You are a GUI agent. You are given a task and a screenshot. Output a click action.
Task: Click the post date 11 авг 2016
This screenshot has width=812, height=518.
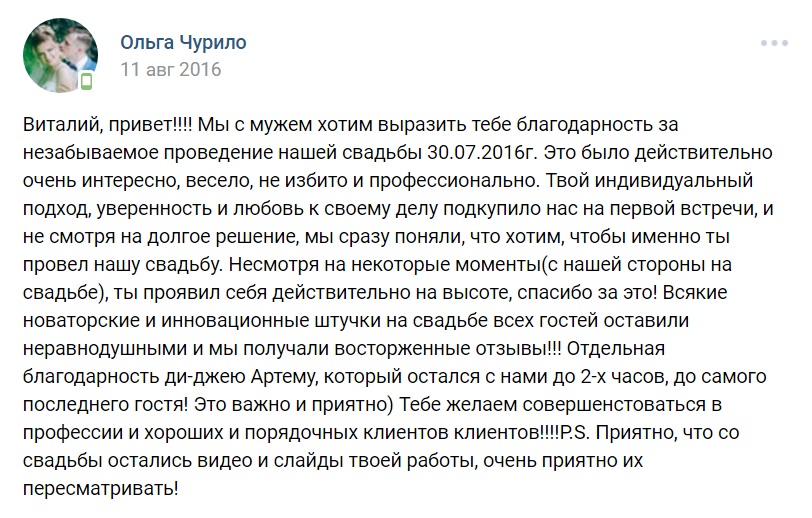(x=171, y=70)
